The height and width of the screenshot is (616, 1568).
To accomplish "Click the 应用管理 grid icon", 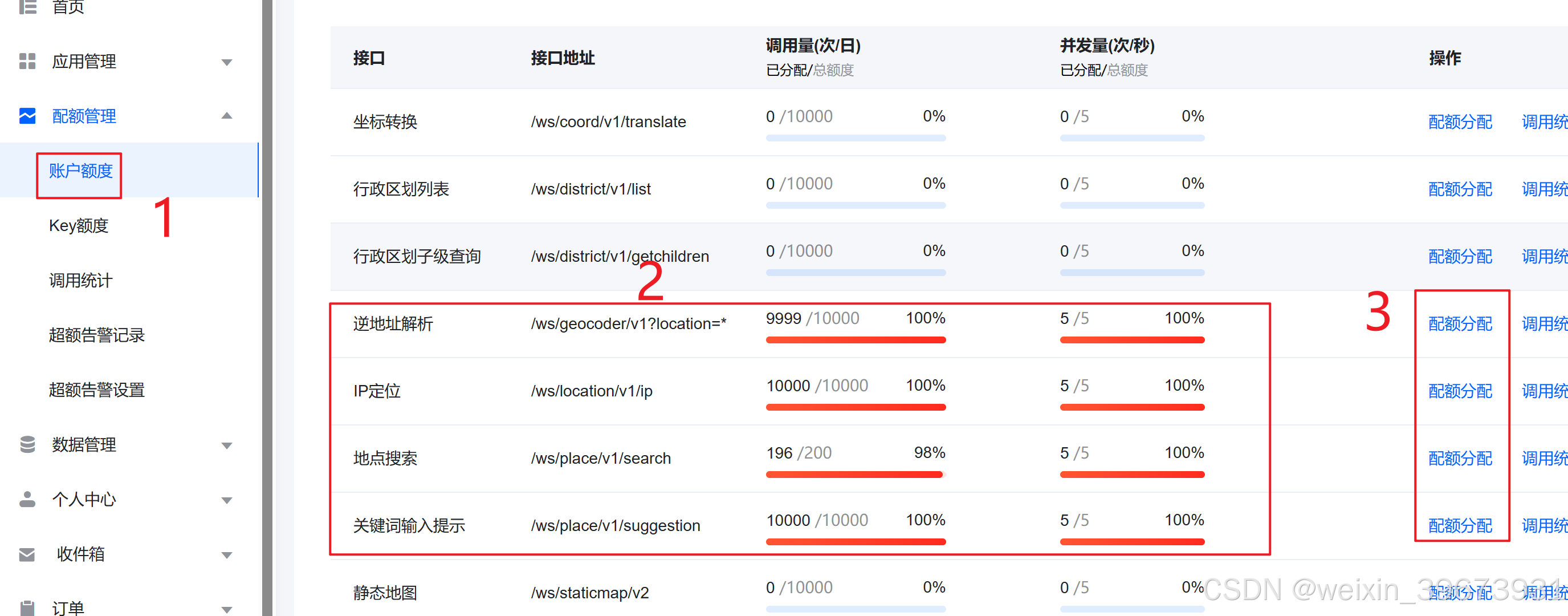I will [27, 62].
